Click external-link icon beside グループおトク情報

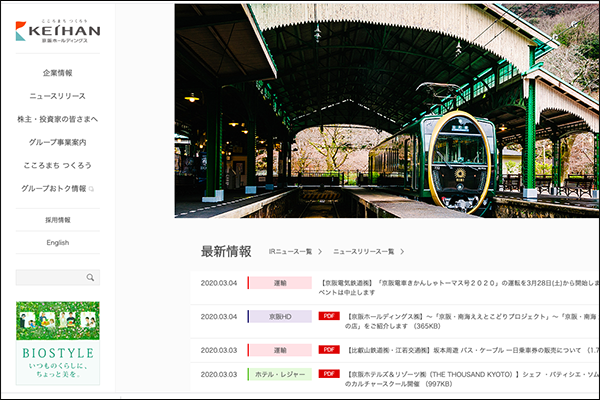(92, 188)
